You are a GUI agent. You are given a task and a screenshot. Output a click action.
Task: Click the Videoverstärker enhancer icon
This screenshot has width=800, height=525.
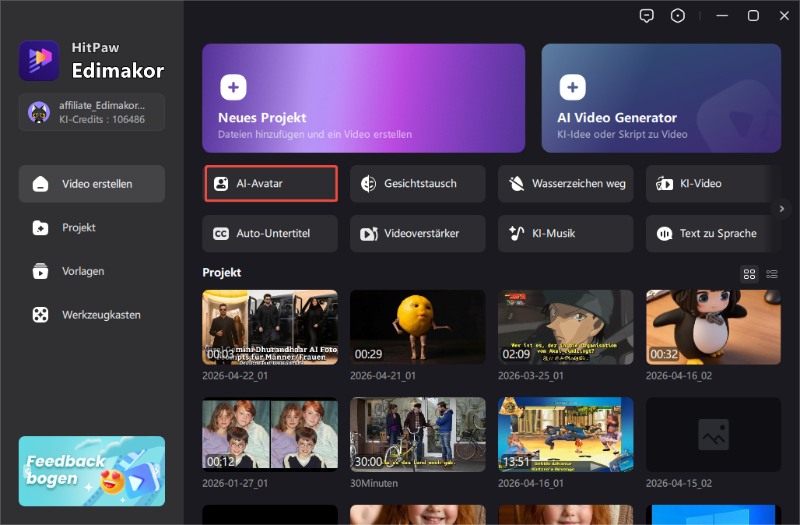pyautogui.click(x=369, y=234)
